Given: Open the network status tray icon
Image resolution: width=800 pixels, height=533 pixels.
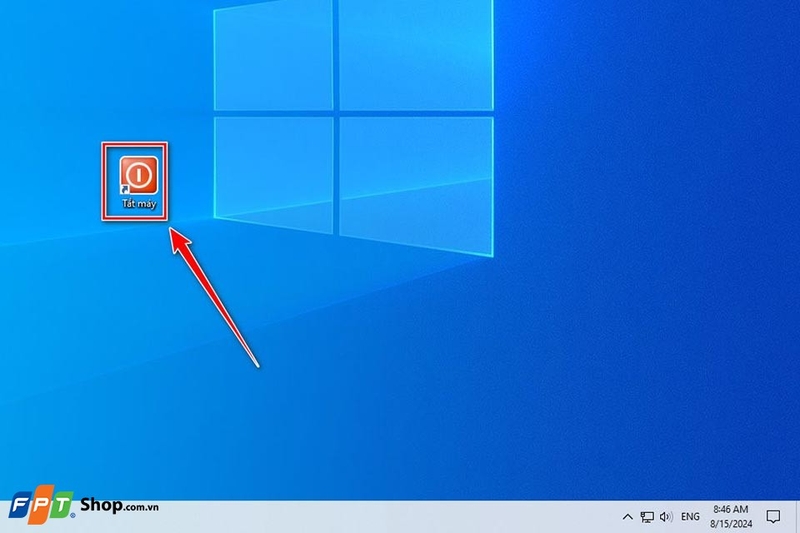Looking at the screenshot, I should (x=647, y=517).
